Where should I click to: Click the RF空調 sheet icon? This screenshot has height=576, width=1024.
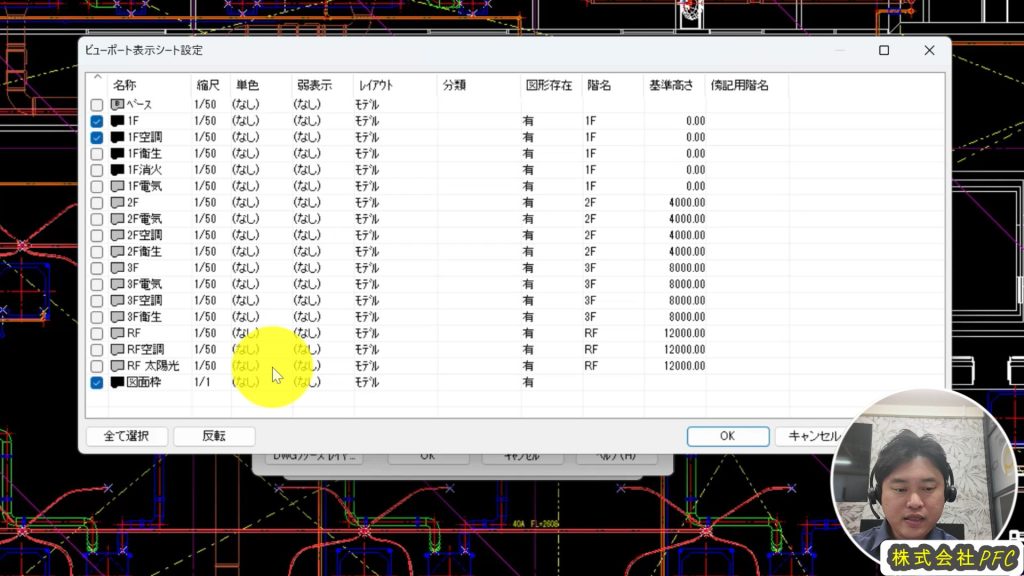[117, 350]
